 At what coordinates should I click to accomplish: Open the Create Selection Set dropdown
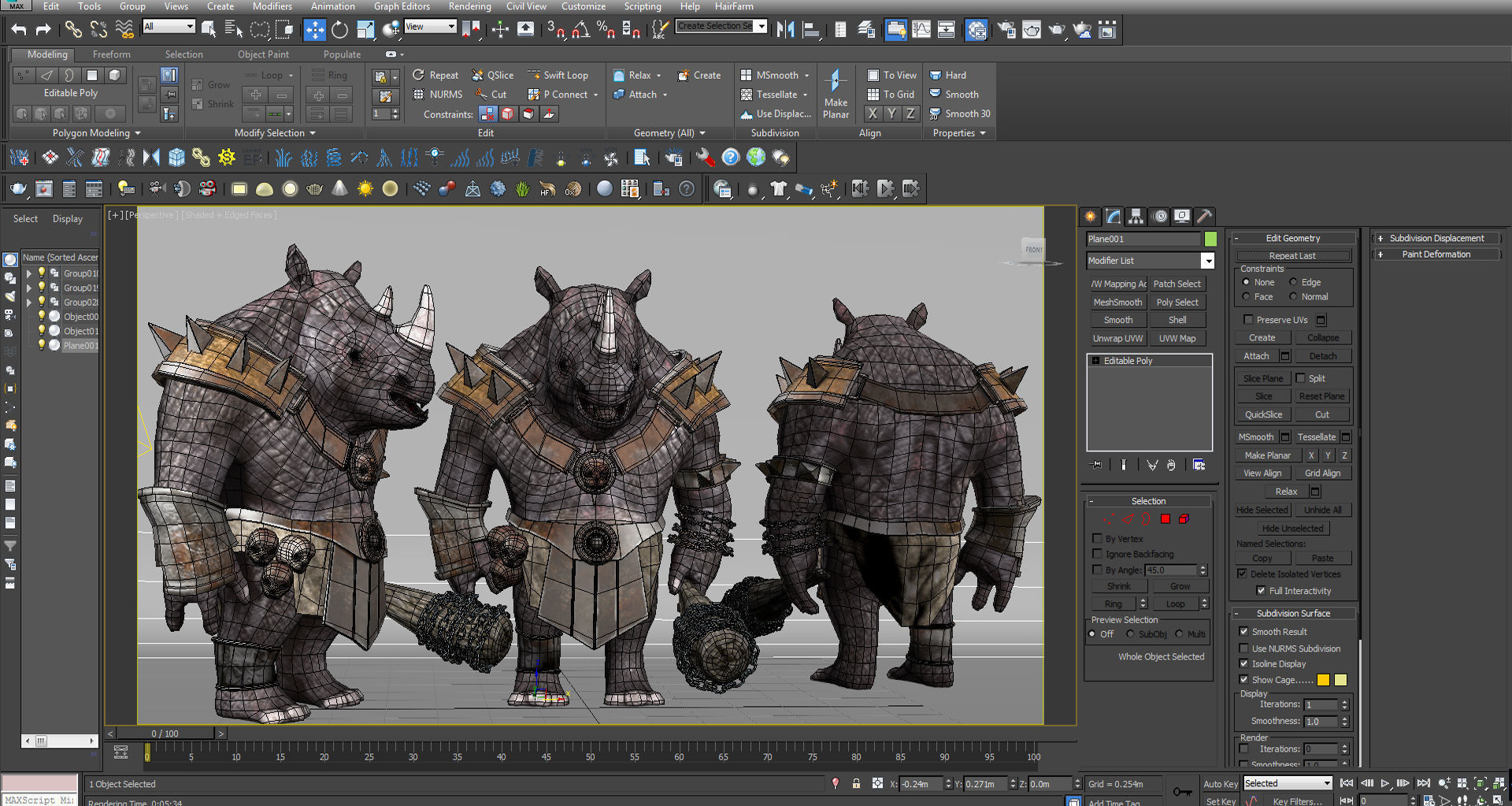761,26
